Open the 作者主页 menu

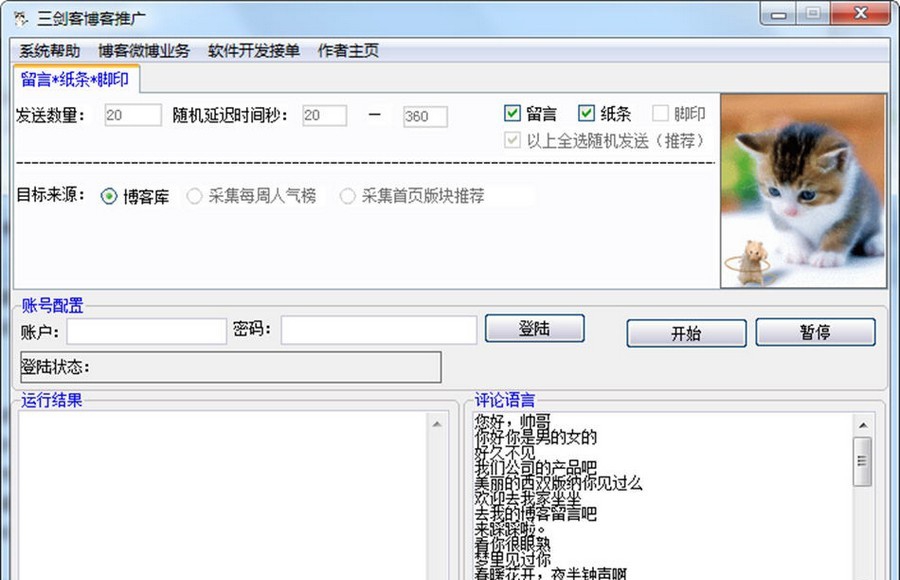pyautogui.click(x=348, y=51)
